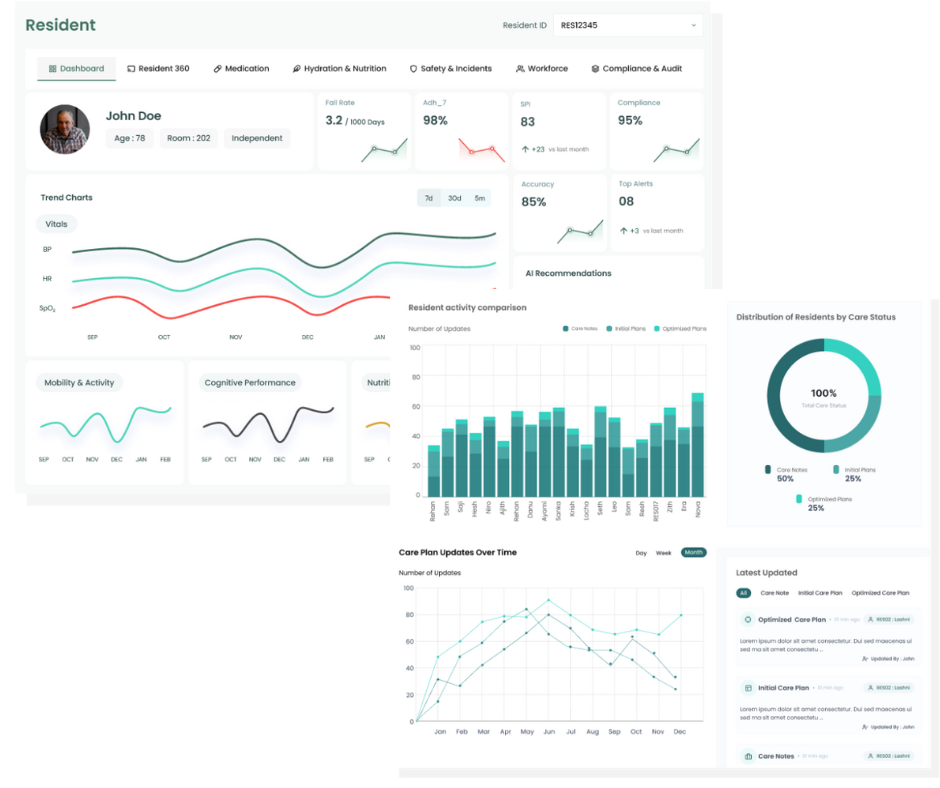
Task: Click the Compliance & Audit layers icon
Action: 595,69
